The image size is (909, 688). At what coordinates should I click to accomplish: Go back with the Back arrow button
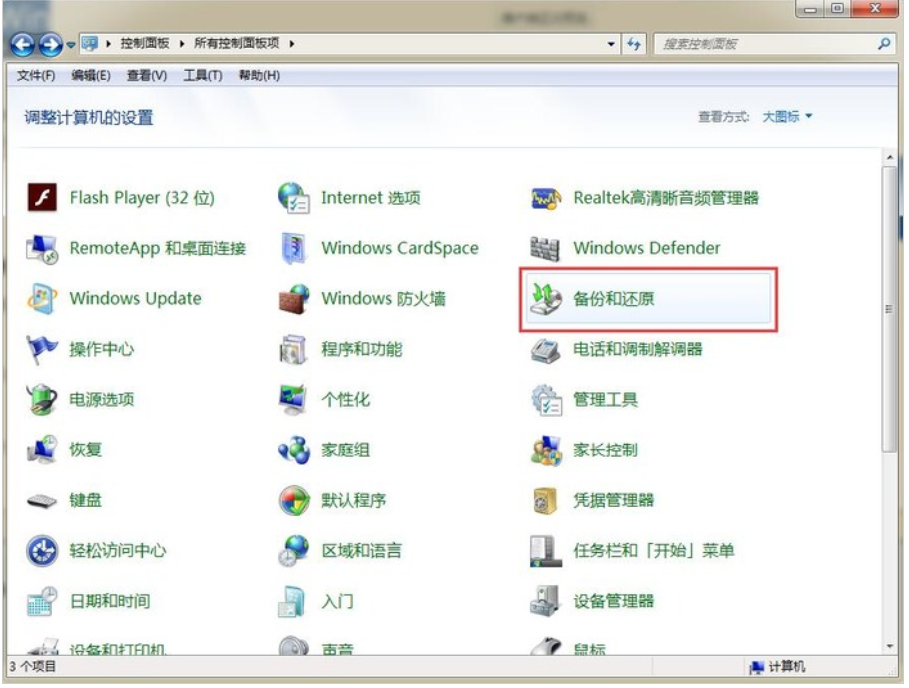(x=22, y=44)
